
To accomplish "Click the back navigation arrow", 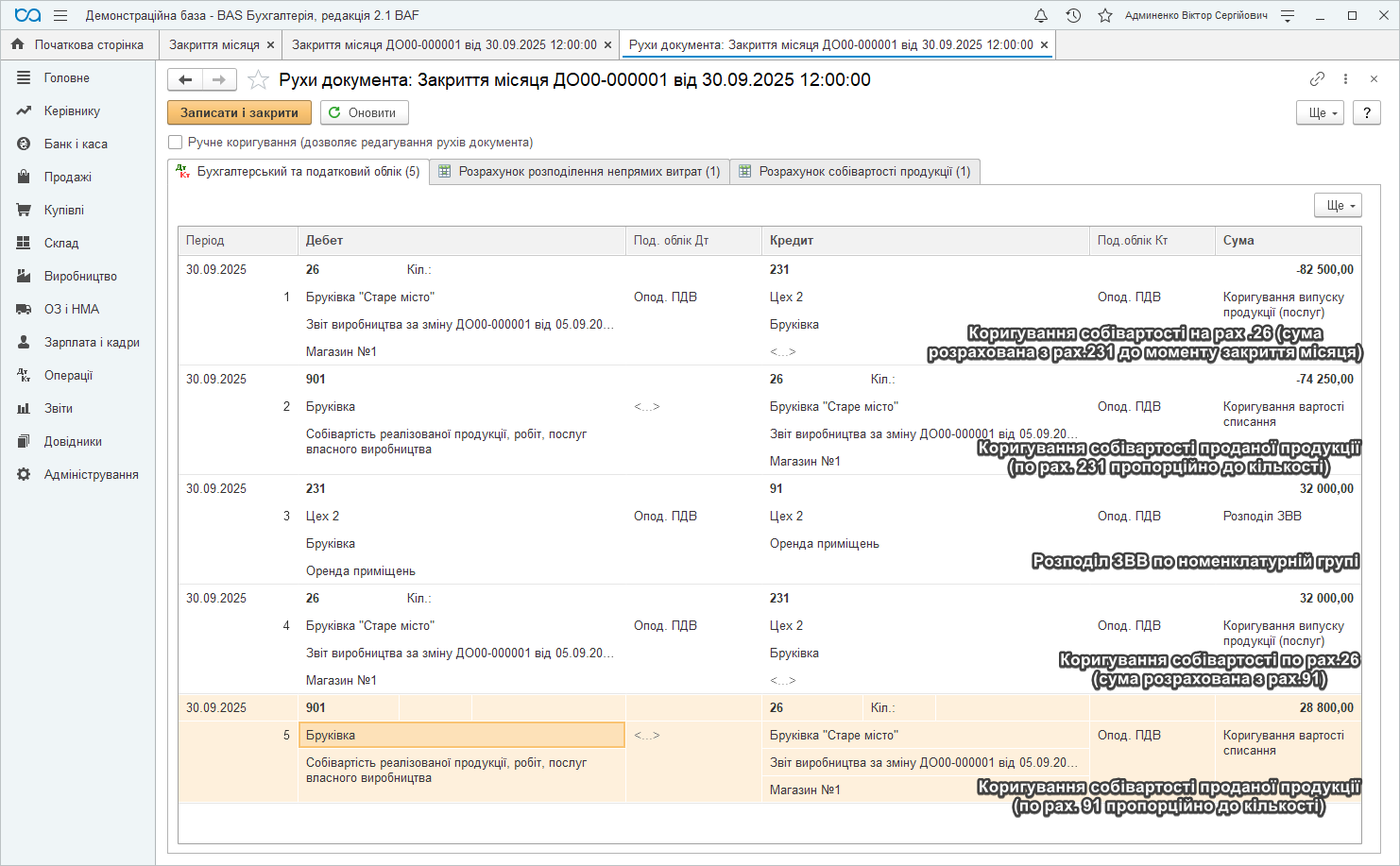I will [x=185, y=80].
